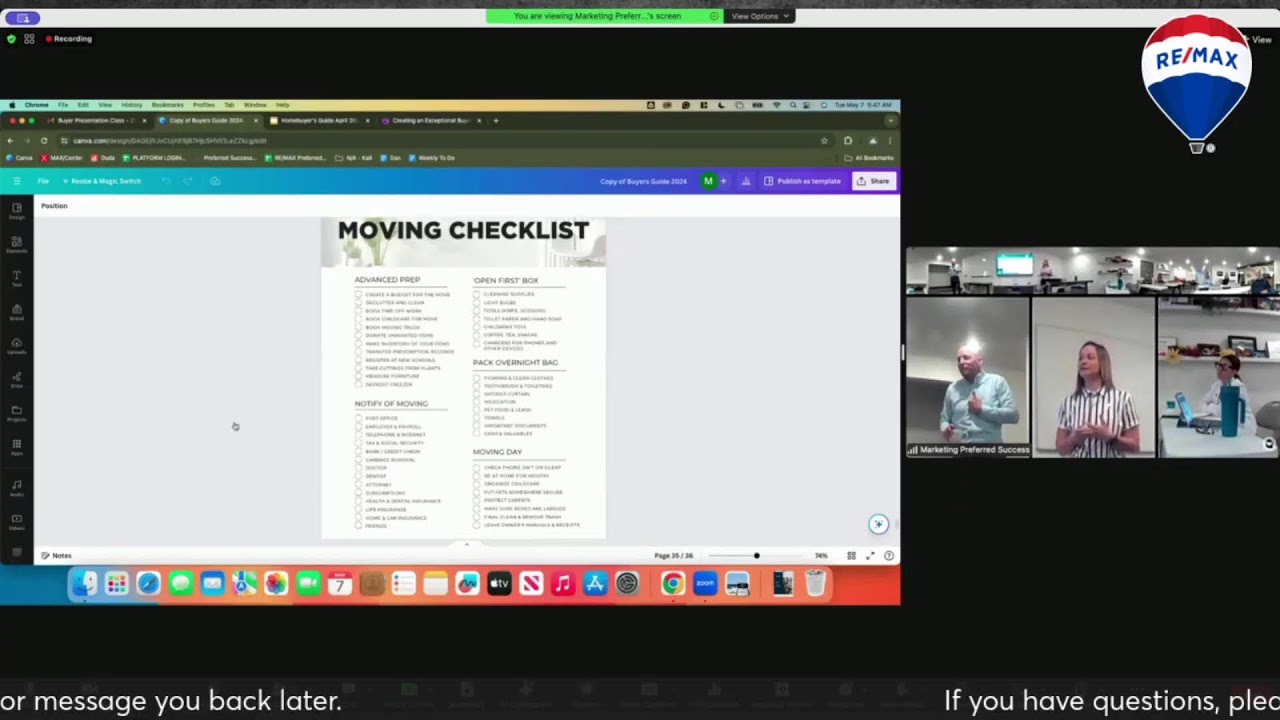Switch to Homebuyer's Guide April tab
This screenshot has width=1280, height=720.
click(x=318, y=120)
